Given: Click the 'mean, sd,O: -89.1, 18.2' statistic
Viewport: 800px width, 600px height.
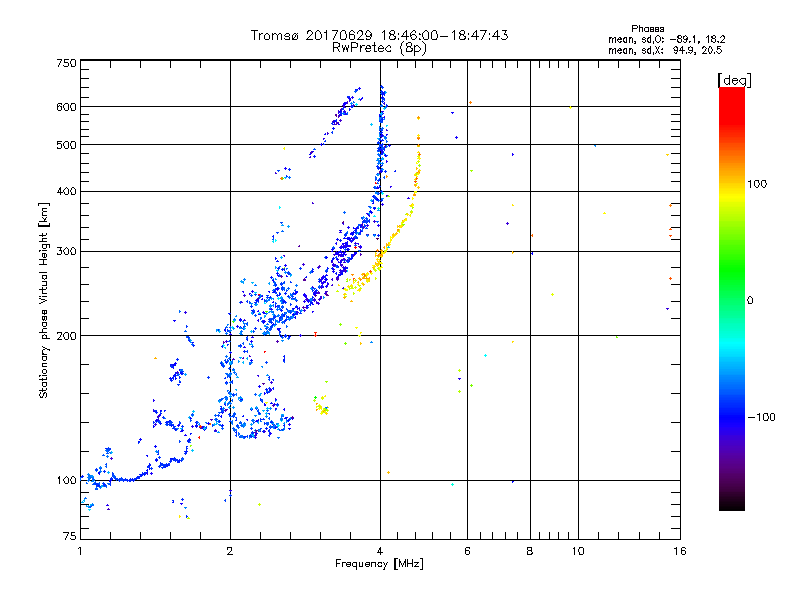Looking at the screenshot, I should [666, 39].
